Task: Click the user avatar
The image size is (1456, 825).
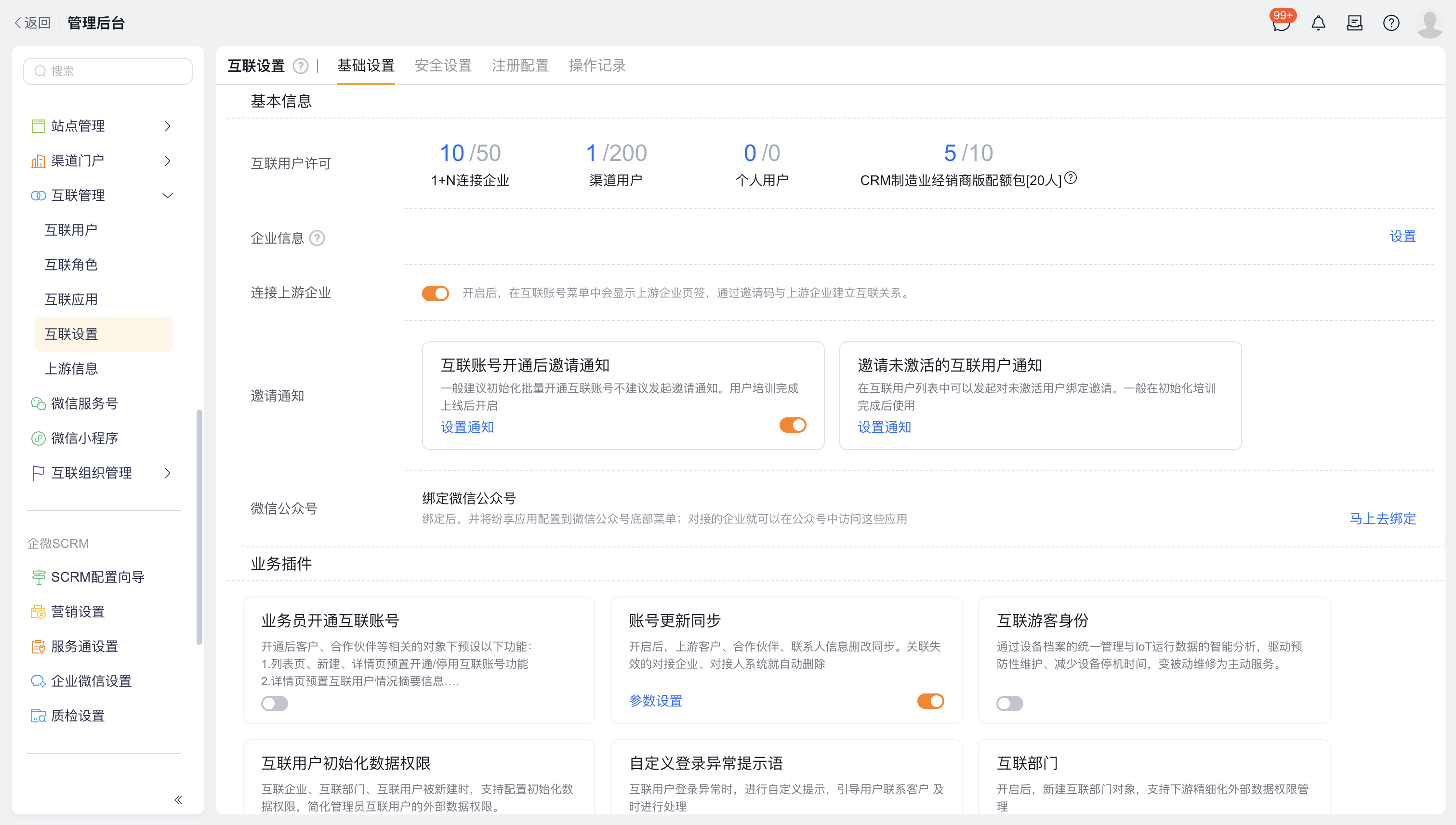Action: 1430,23
